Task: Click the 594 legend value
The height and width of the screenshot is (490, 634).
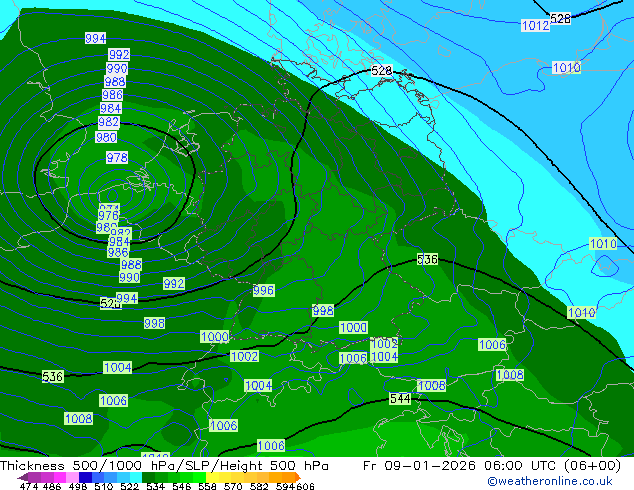Action: pyautogui.click(x=285, y=486)
